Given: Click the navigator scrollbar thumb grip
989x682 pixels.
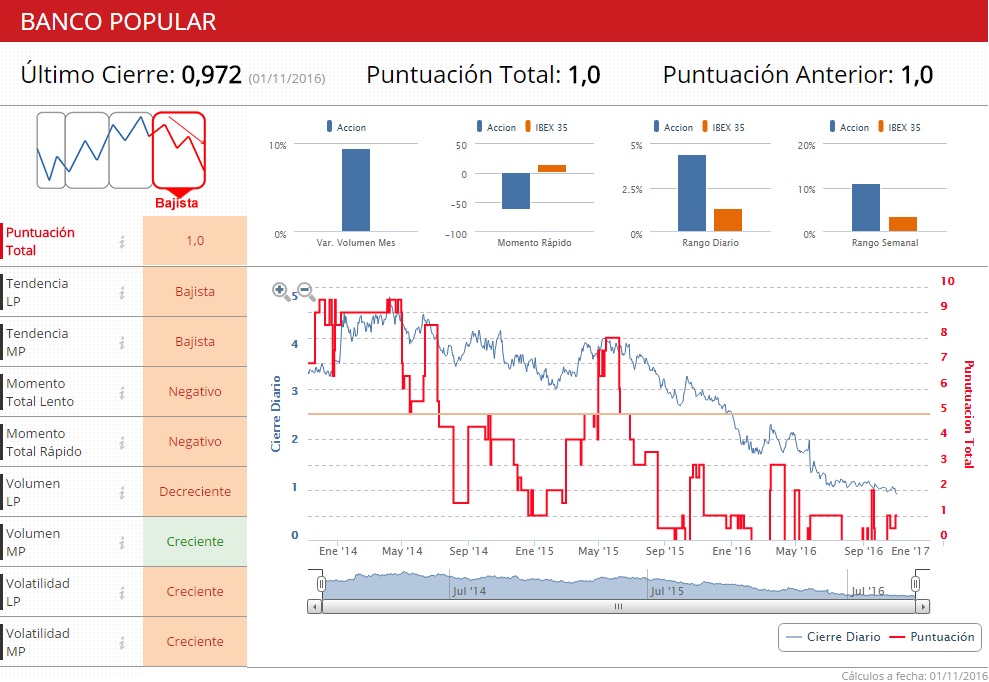Looking at the screenshot, I should (618, 606).
